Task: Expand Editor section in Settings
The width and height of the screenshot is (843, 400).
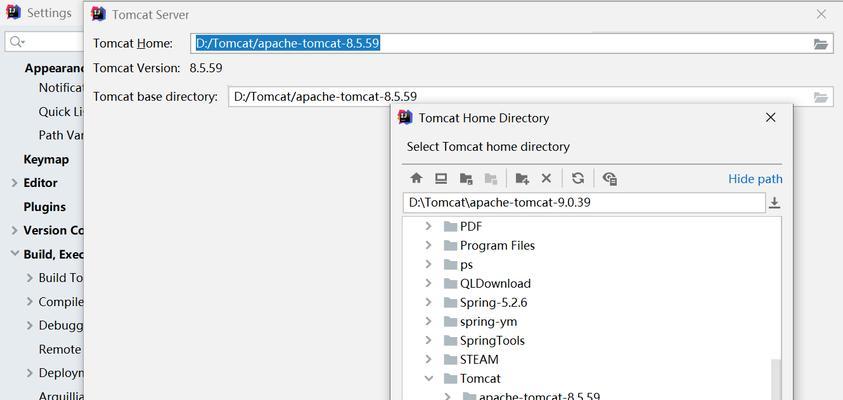Action: coord(15,183)
